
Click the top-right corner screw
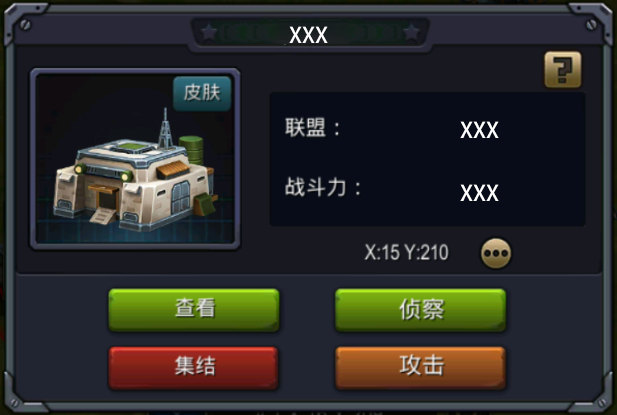(x=591, y=24)
